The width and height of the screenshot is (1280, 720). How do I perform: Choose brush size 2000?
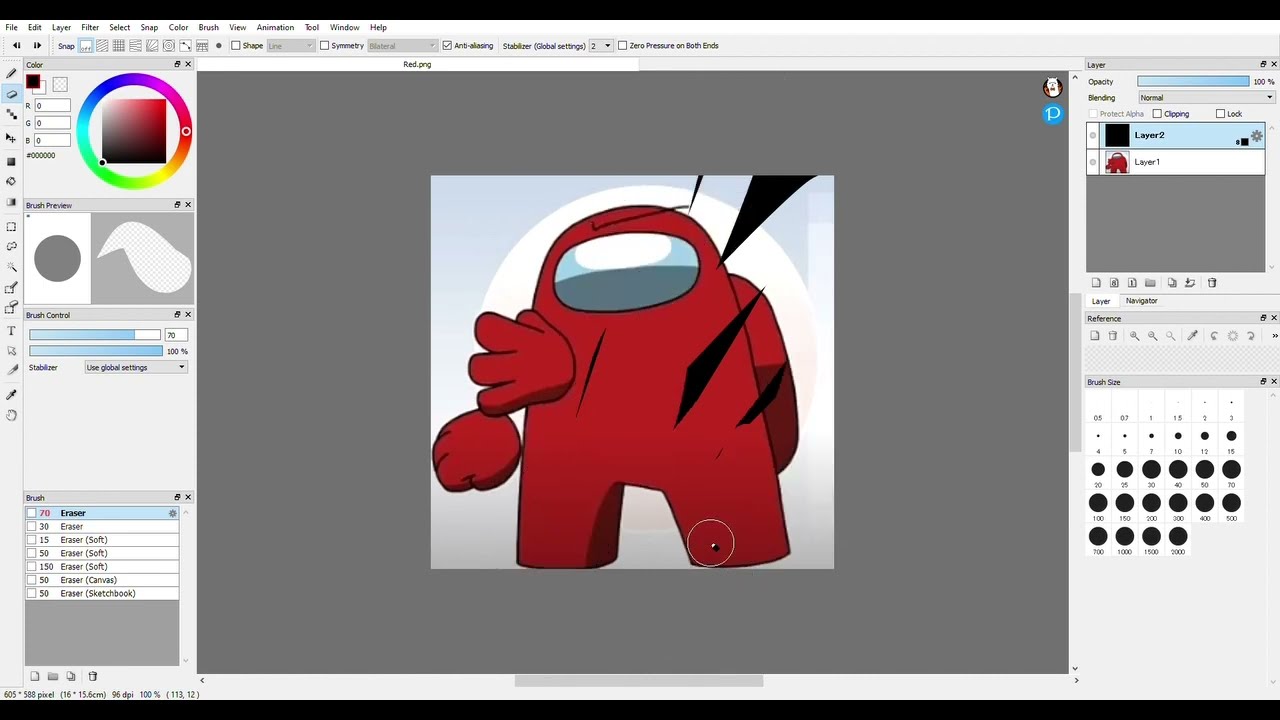point(1178,537)
